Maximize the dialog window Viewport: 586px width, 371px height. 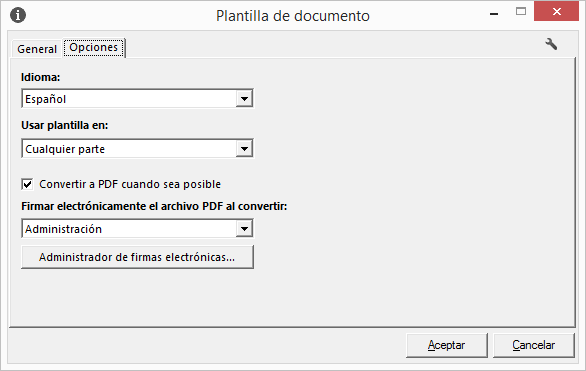point(521,12)
